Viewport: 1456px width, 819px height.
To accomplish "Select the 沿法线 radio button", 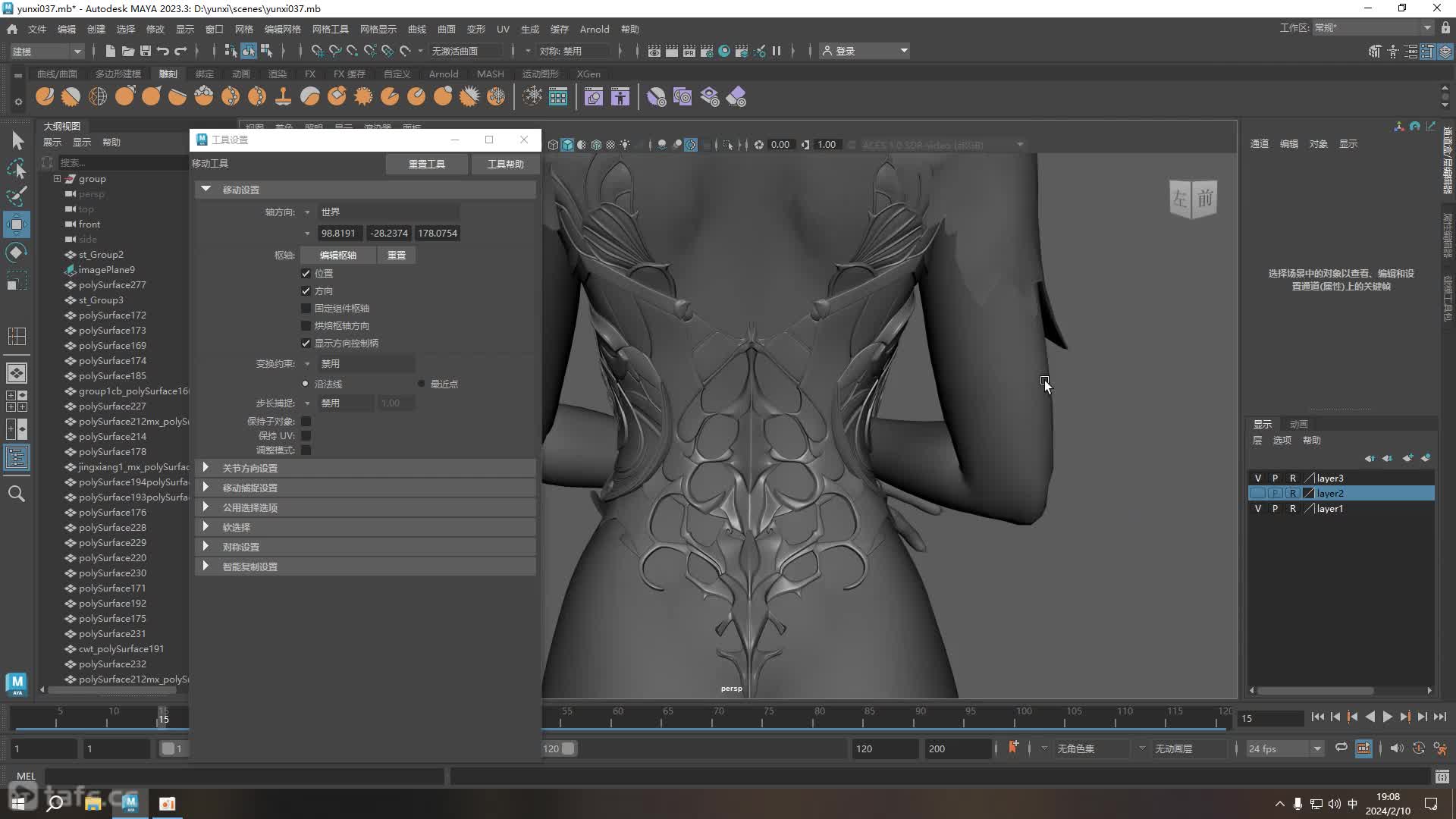I will pyautogui.click(x=305, y=384).
